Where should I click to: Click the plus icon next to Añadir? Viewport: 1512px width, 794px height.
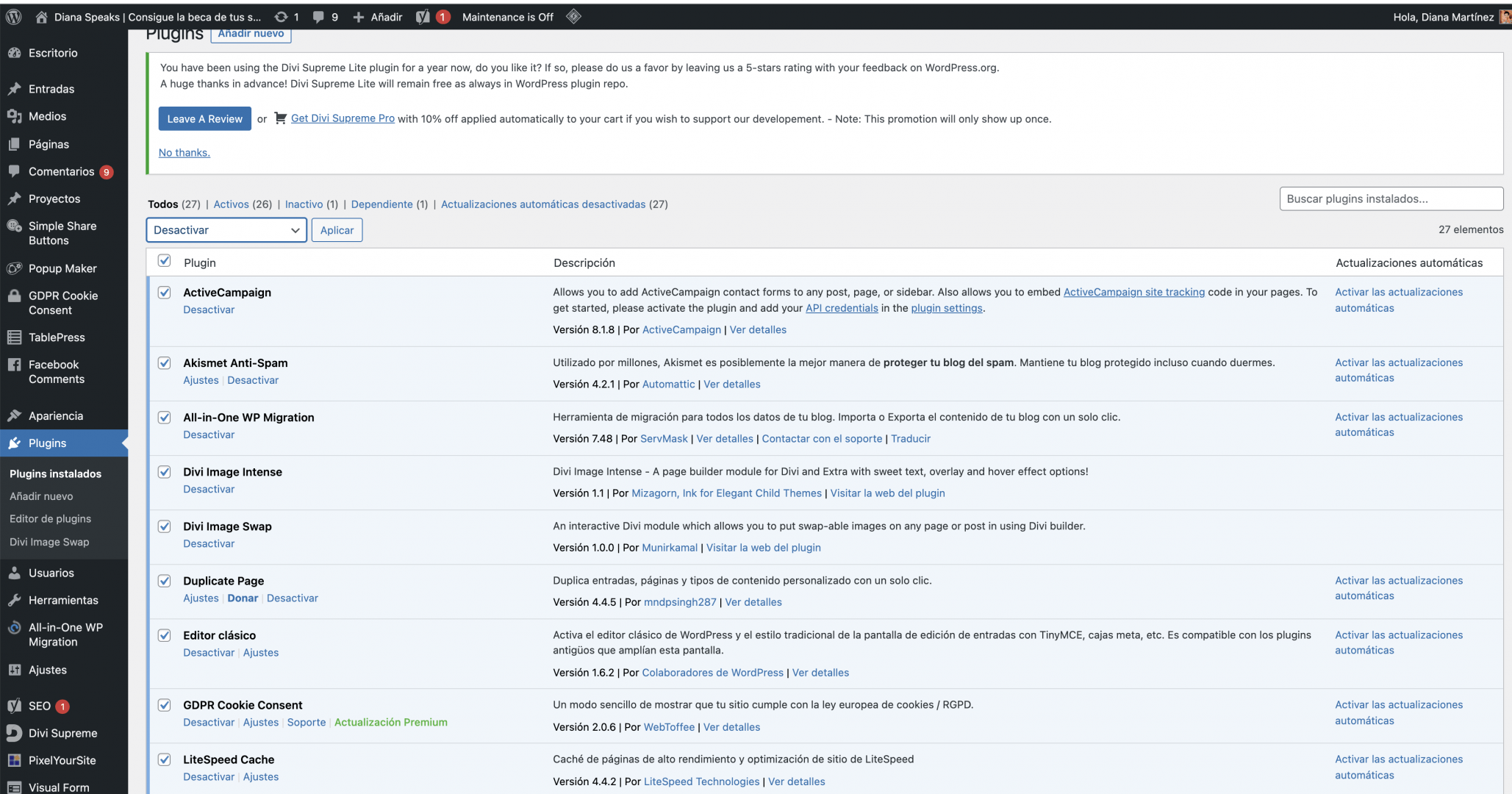(359, 17)
